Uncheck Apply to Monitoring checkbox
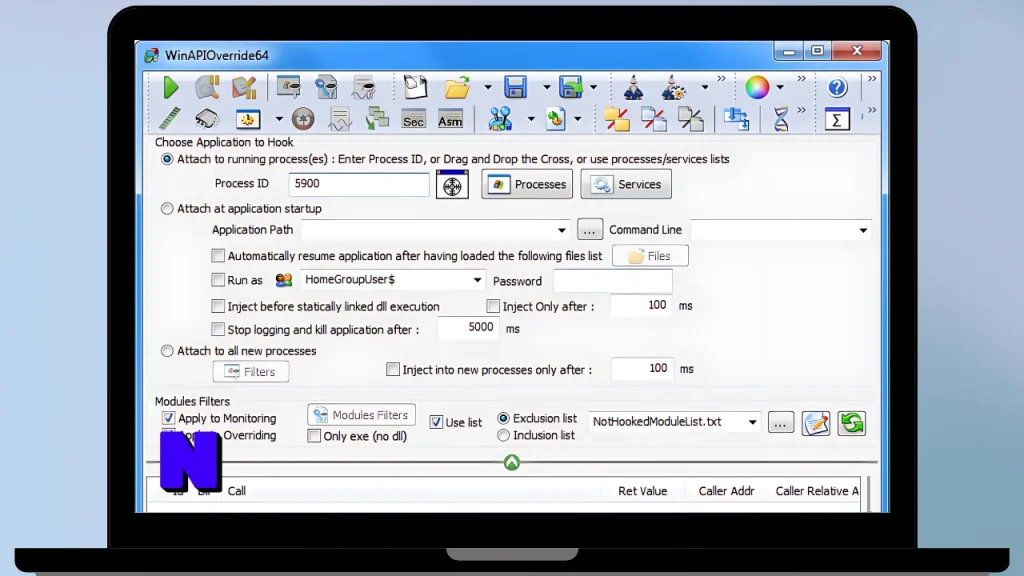The height and width of the screenshot is (576, 1024). [x=168, y=418]
